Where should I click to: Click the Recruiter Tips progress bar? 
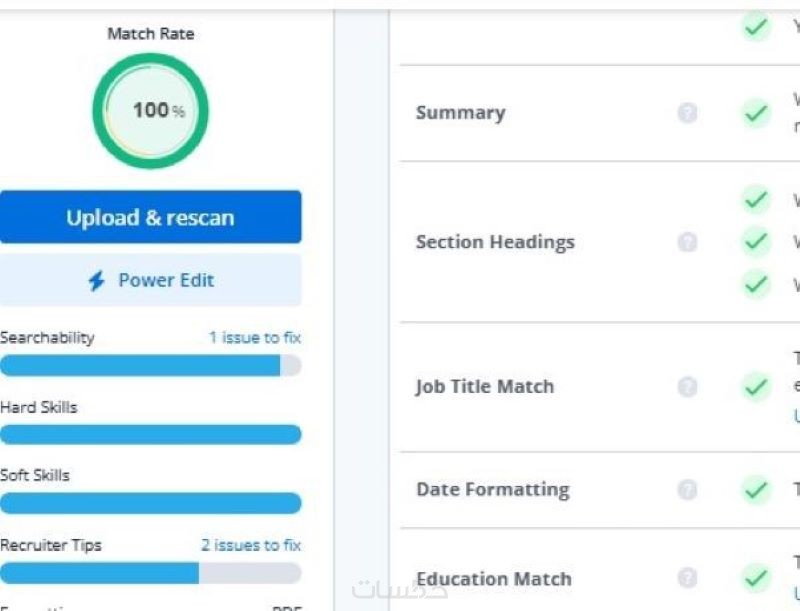coord(150,573)
